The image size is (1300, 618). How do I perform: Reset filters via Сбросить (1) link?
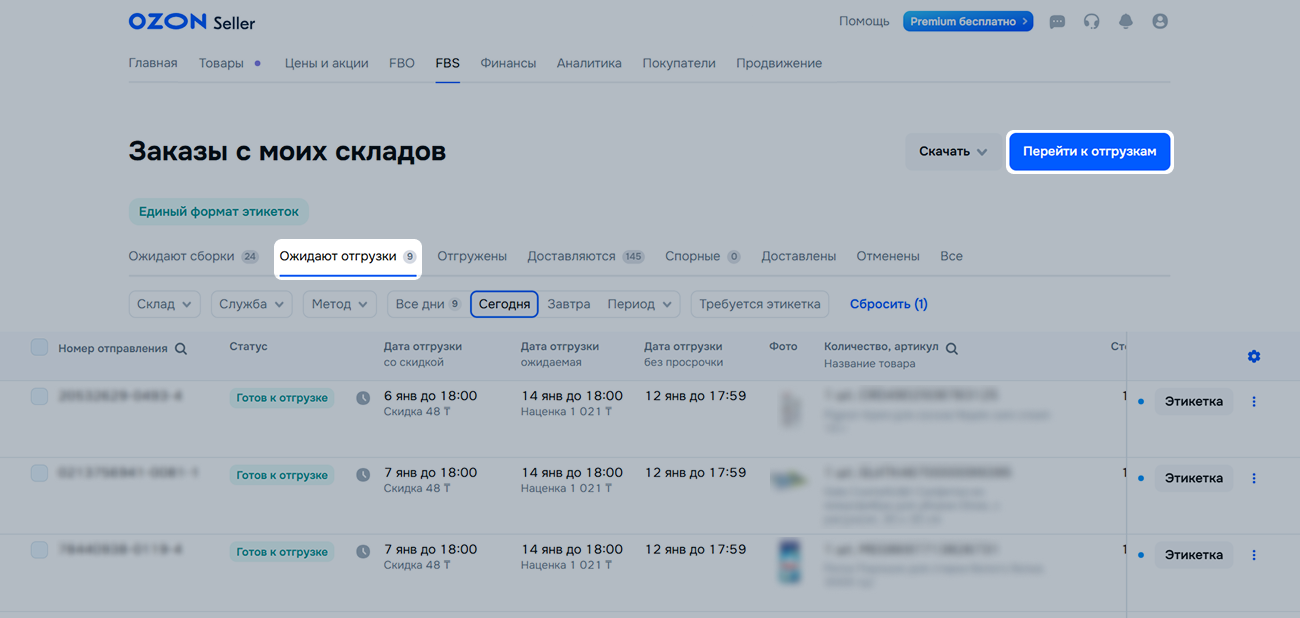click(x=888, y=304)
